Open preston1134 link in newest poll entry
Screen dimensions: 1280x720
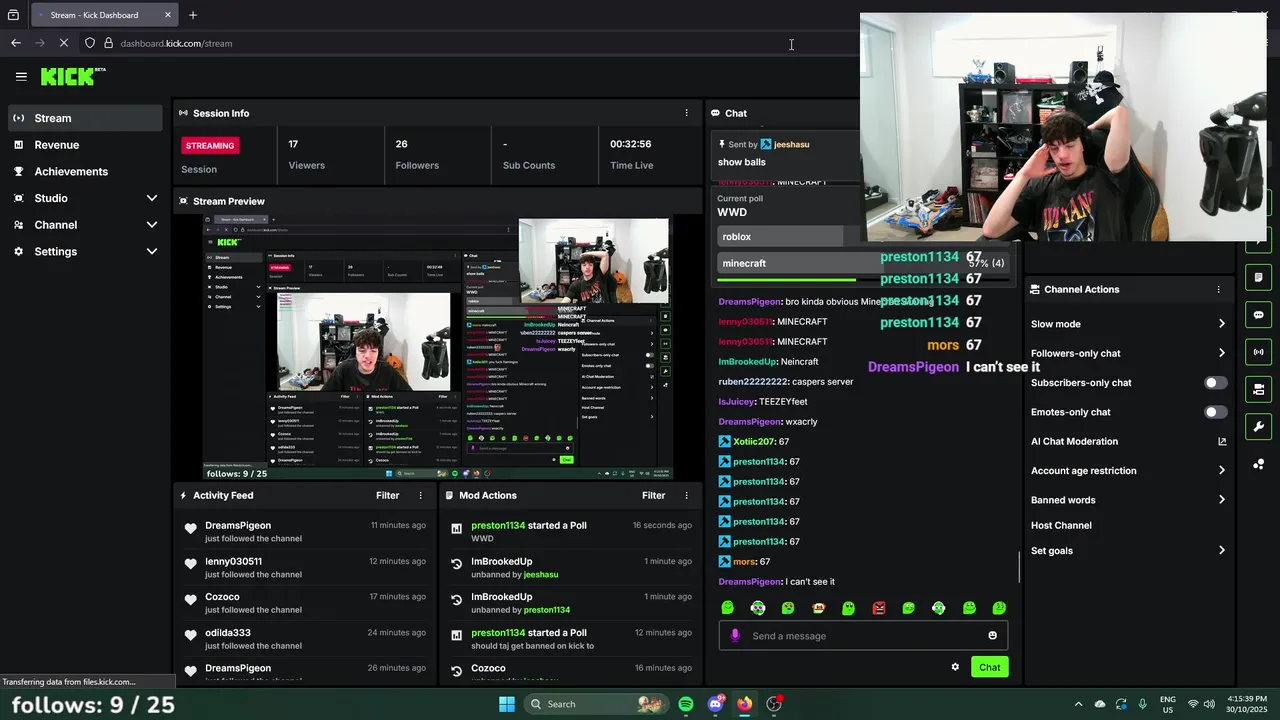pyautogui.click(x=498, y=525)
